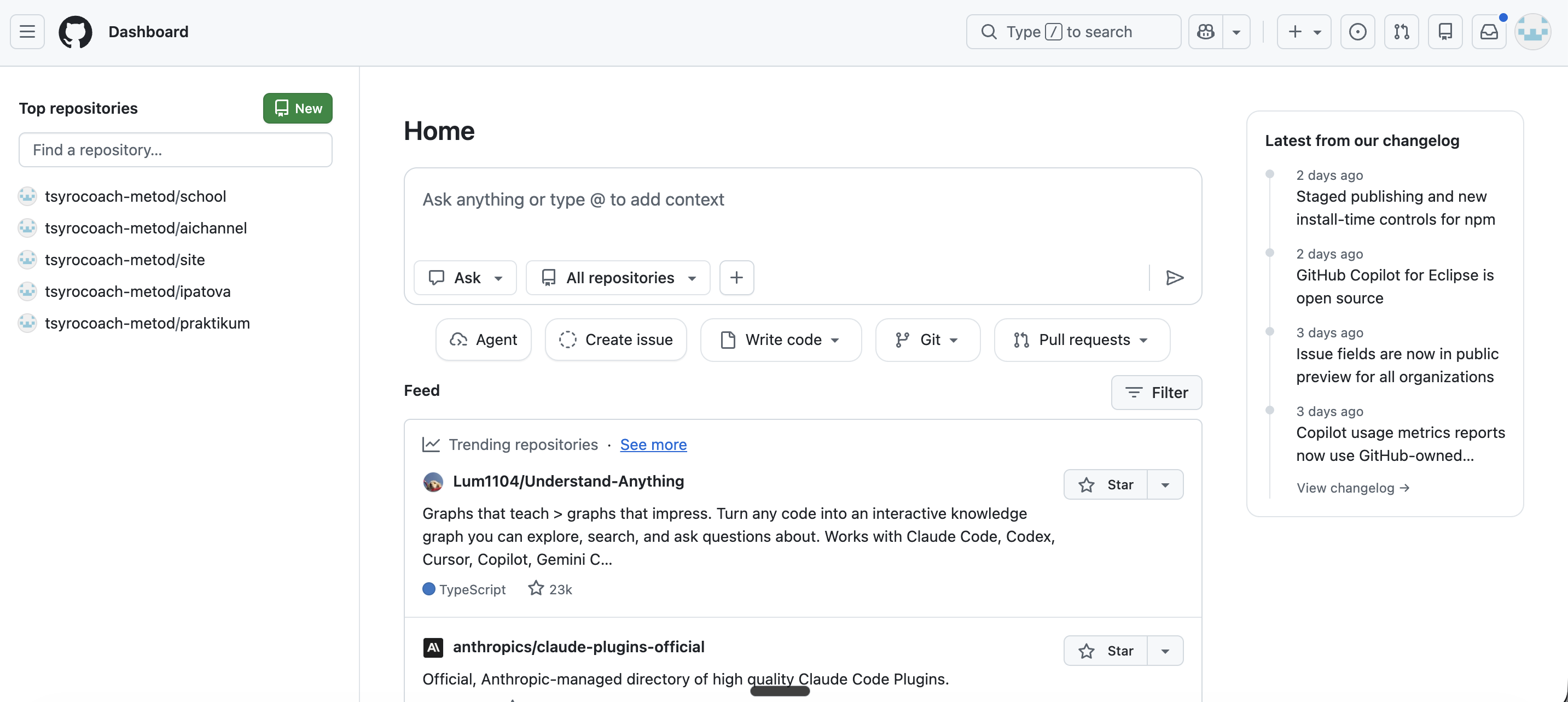Screen dimensions: 1568x702
Task: Open tsyrocoach-metod/praktikum repository
Action: click(x=147, y=323)
